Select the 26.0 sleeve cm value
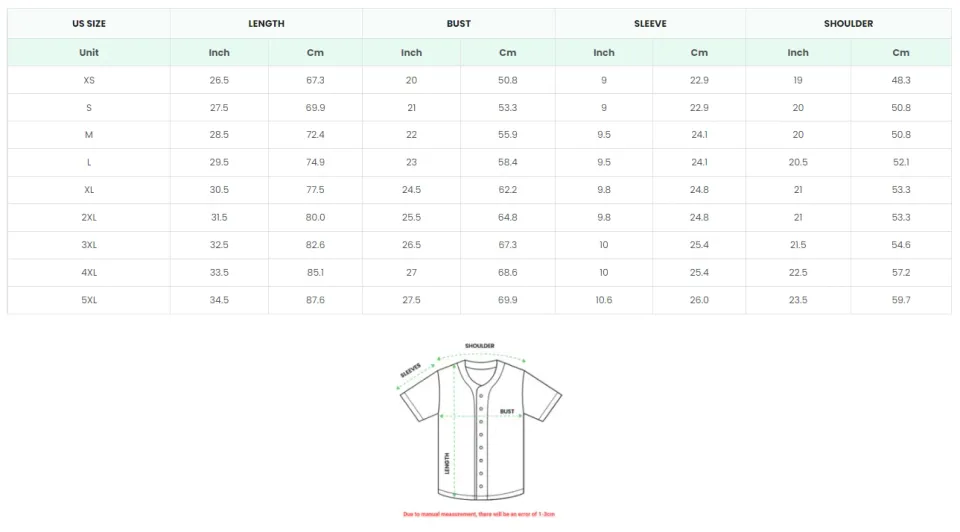960x532 pixels. point(699,300)
